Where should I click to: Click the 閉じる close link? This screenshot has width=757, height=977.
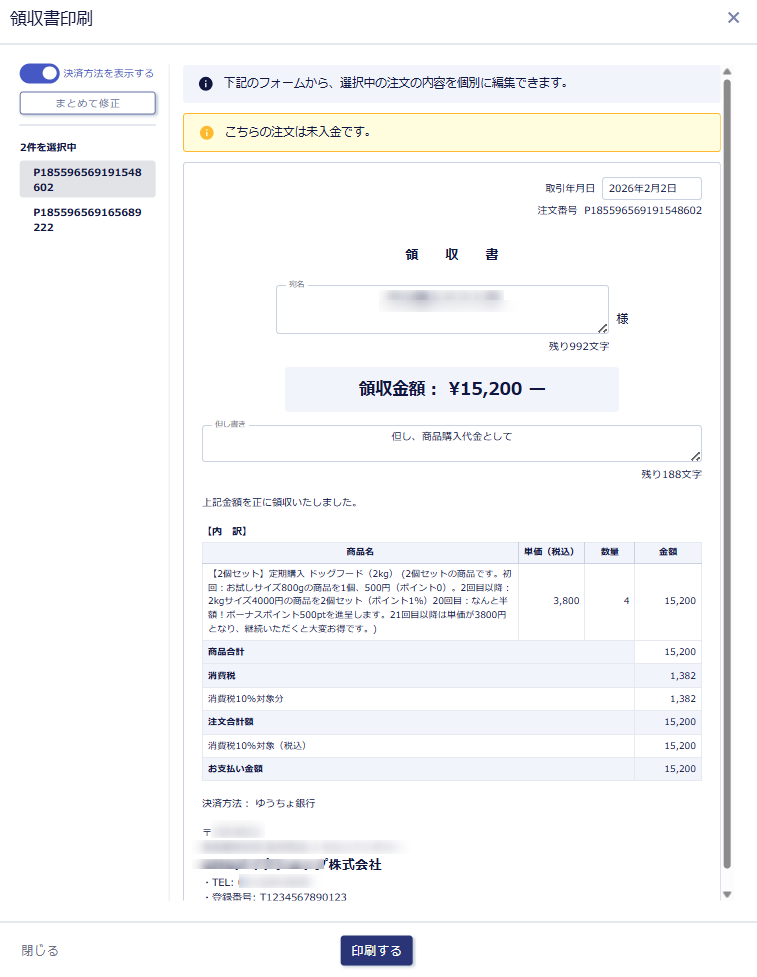point(40,951)
